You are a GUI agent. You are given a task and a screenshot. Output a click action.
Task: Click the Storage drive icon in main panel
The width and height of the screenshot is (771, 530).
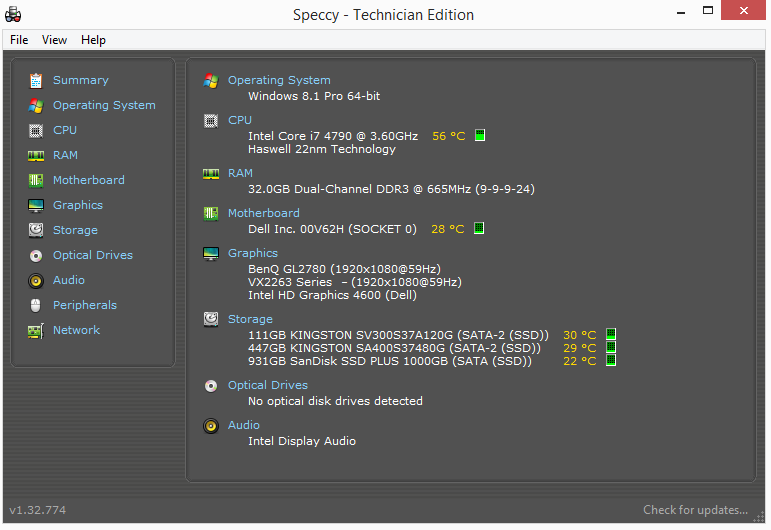211,320
